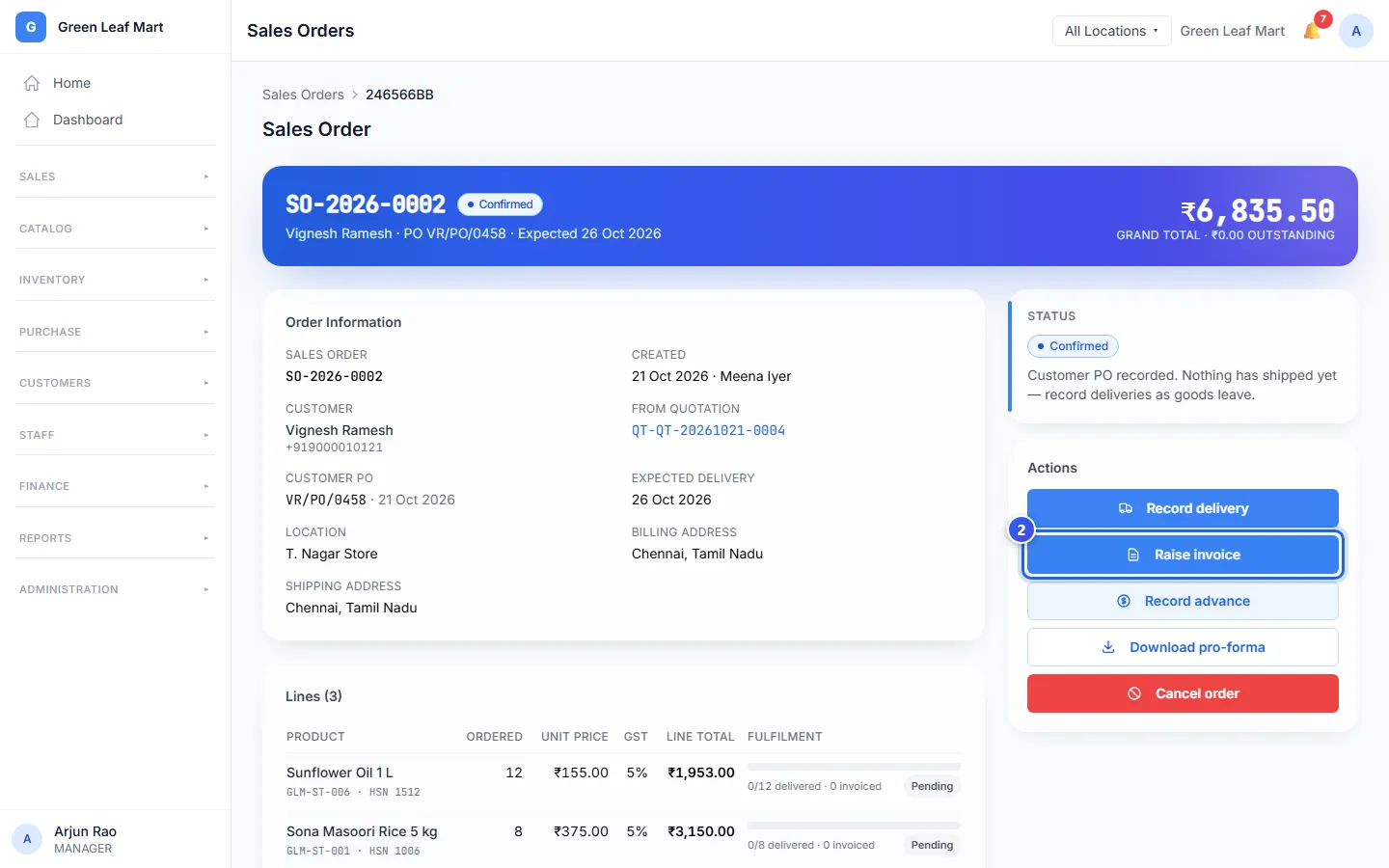Click Pending badge for Sunflower Oil

pos(932,786)
